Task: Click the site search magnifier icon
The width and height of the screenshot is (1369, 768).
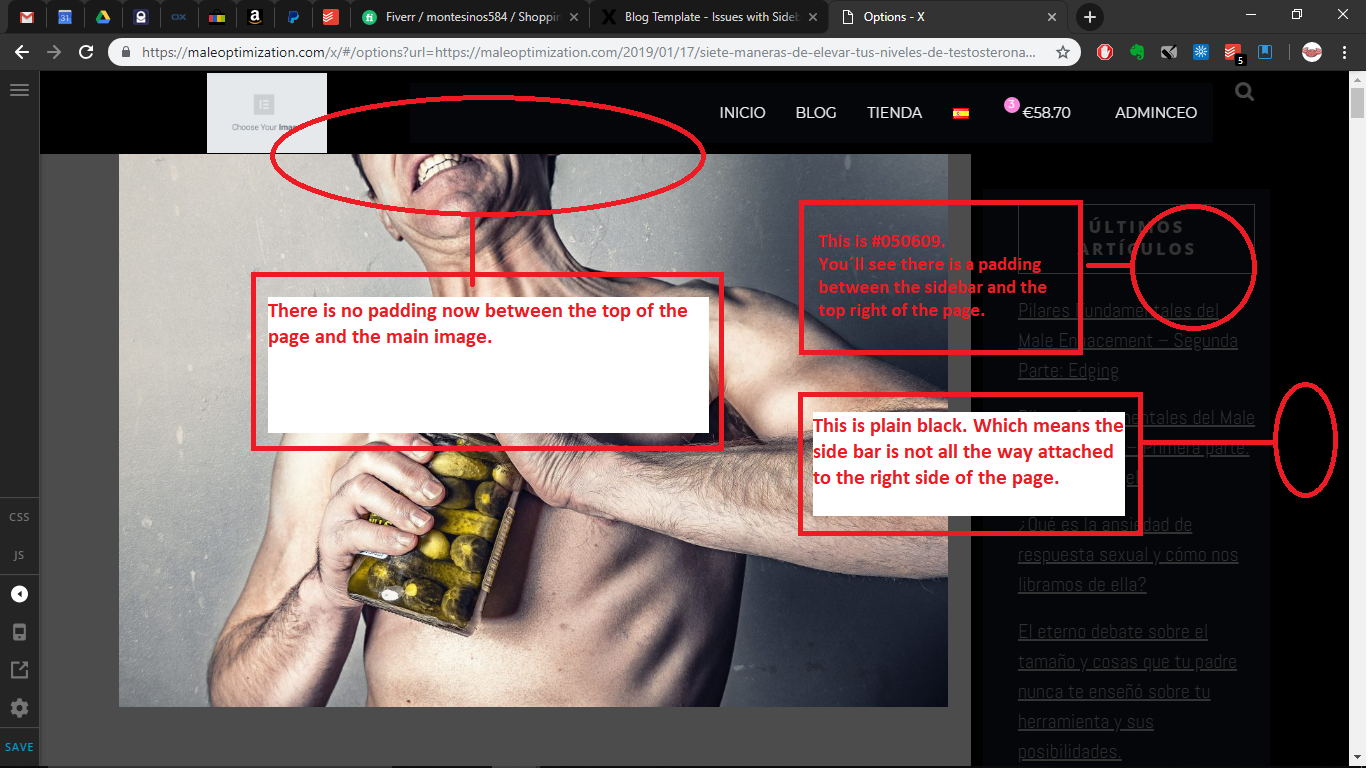Action: tap(1244, 92)
